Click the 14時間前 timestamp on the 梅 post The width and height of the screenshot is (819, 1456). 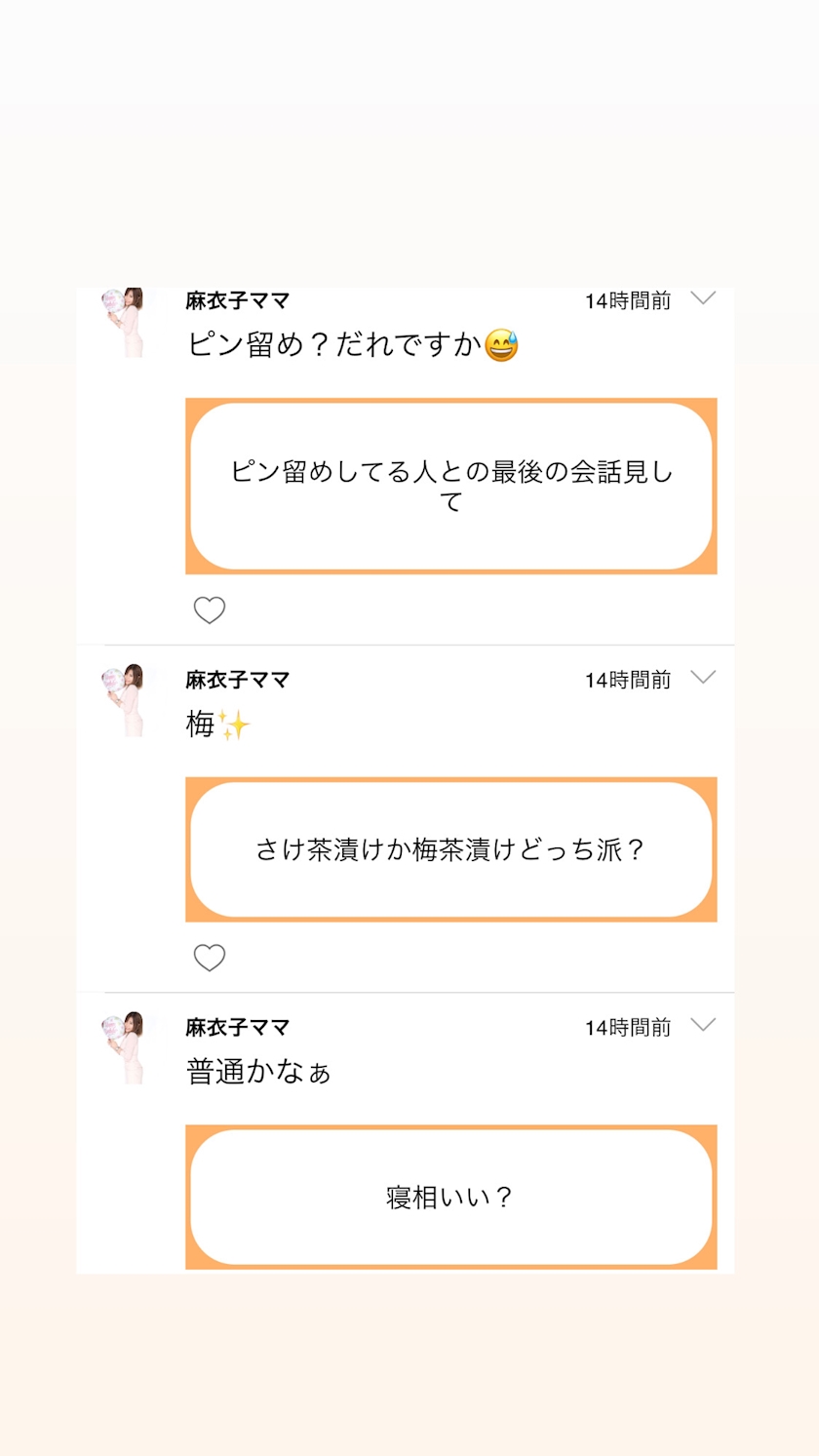point(628,680)
